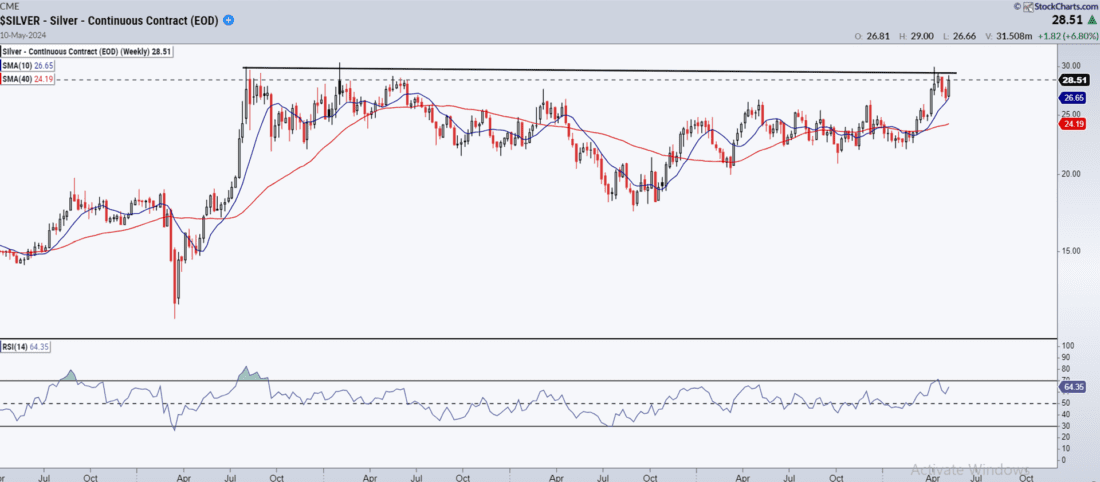The width and height of the screenshot is (1100, 482).
Task: Open the StockCharts.com link text
Action: pyautogui.click(x=1059, y=7)
